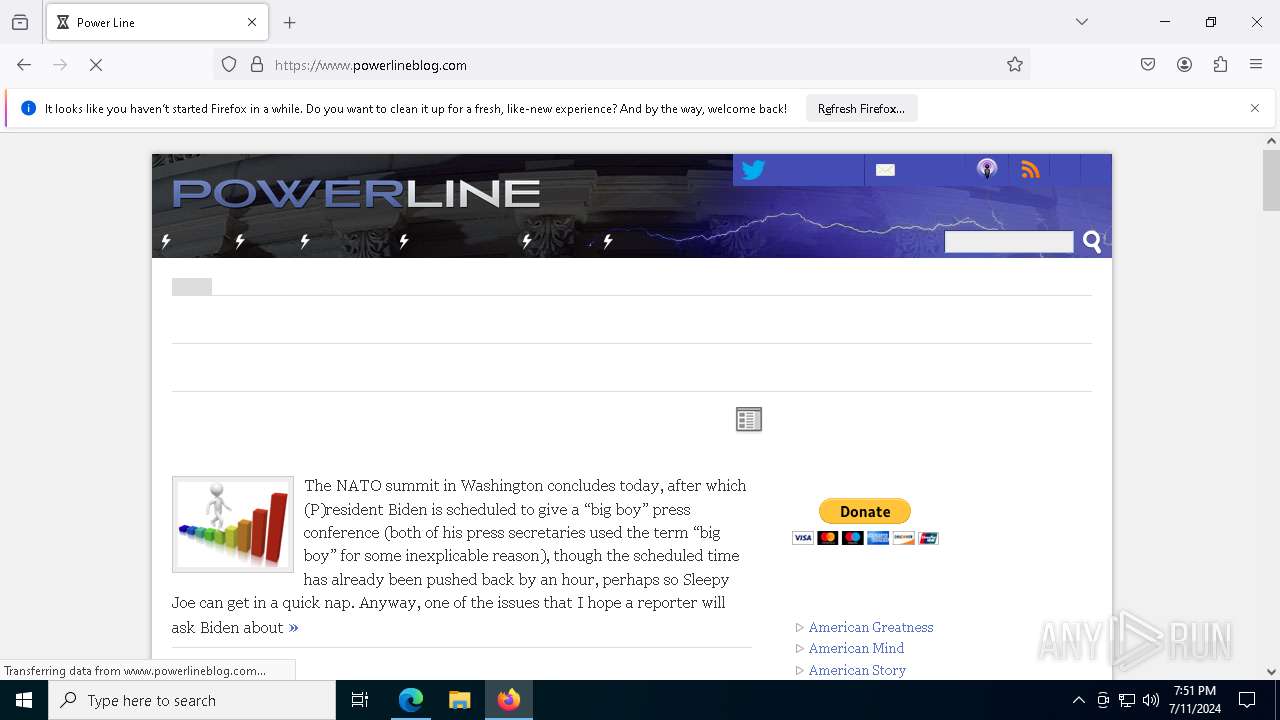This screenshot has width=1280, height=720.
Task: Click the page scrollbar down arrow
Action: pyautogui.click(x=1271, y=672)
